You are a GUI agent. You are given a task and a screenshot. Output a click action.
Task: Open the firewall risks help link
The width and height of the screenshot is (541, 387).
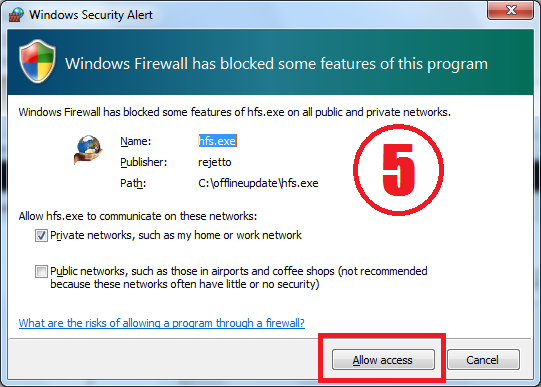pyautogui.click(x=161, y=323)
